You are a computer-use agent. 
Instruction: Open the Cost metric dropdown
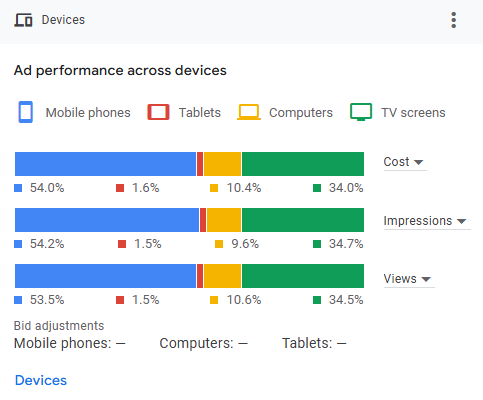(405, 162)
